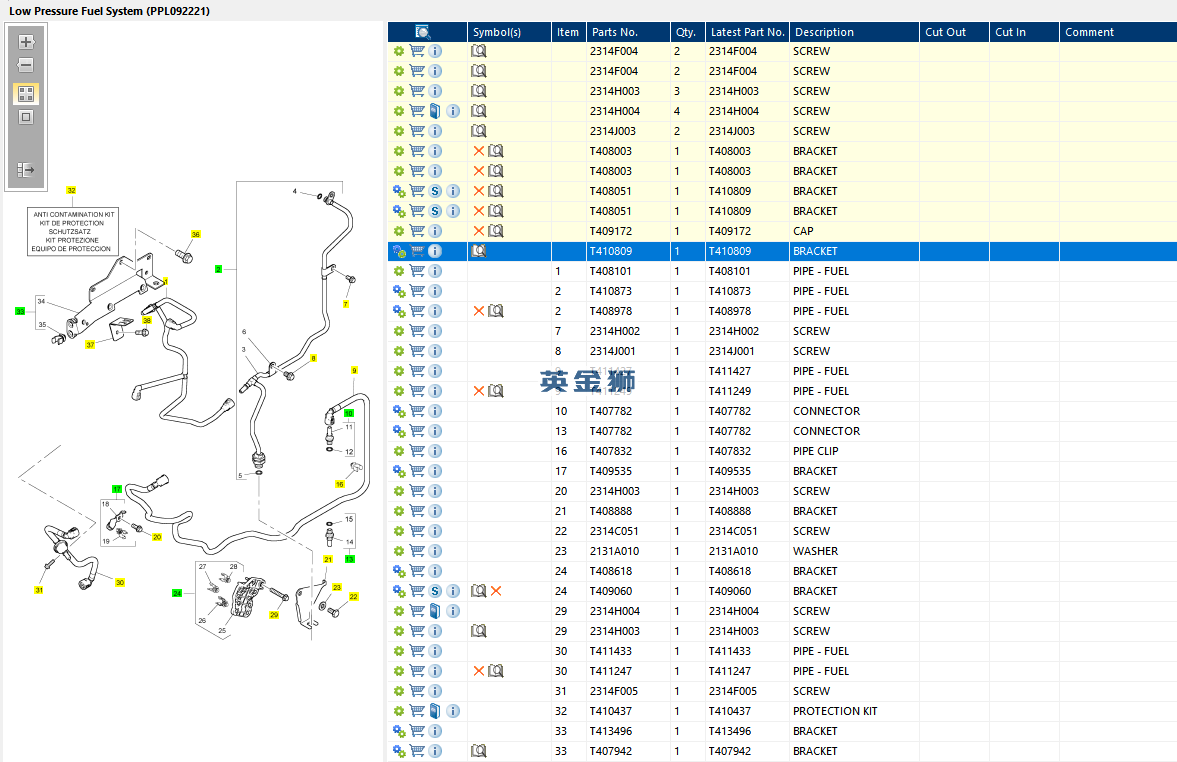
Task: Select callout 30 on the diagram
Action: coord(120,583)
